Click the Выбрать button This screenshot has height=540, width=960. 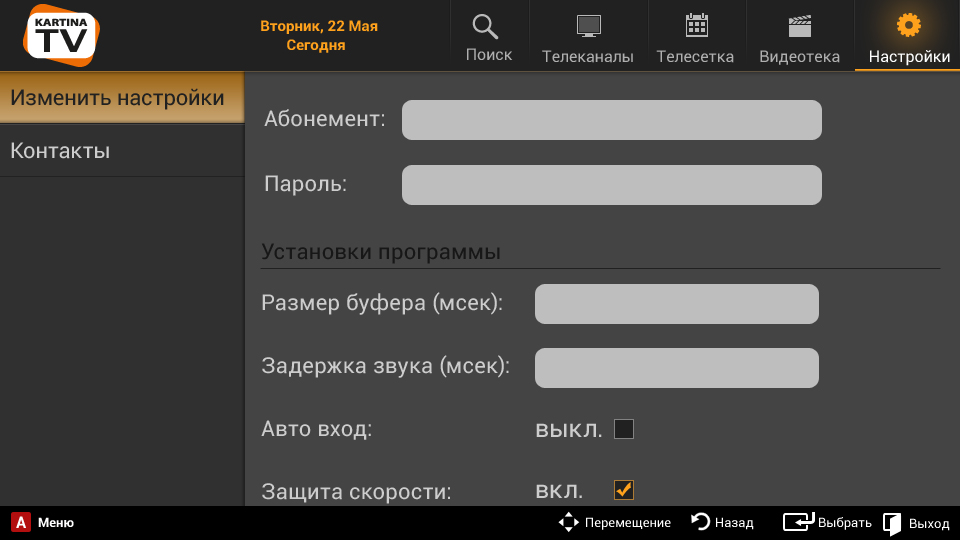827,522
